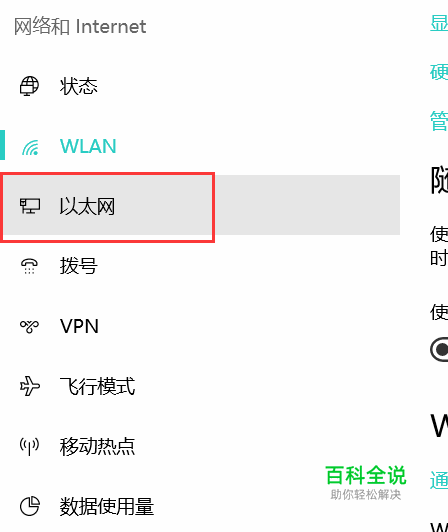Click the teal link starting with 管
Image resolution: width=448 pixels, height=532 pixels.
click(439, 121)
